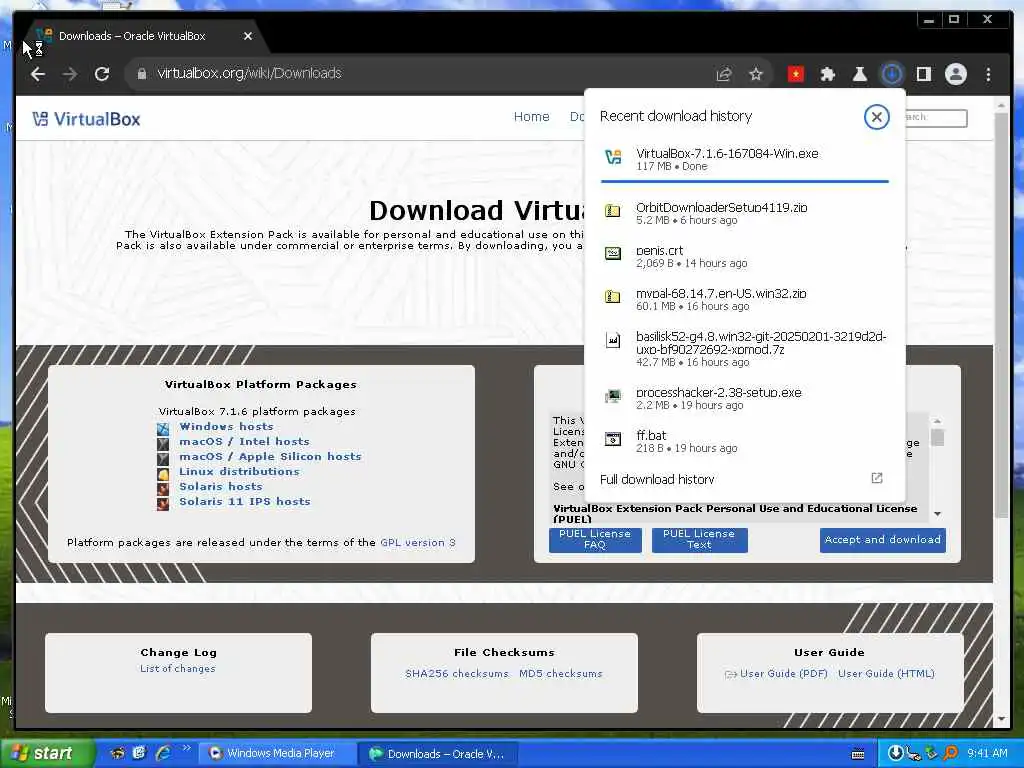Click the Chrome Labs flask icon
Viewport: 1024px width, 768px height.
(x=859, y=74)
